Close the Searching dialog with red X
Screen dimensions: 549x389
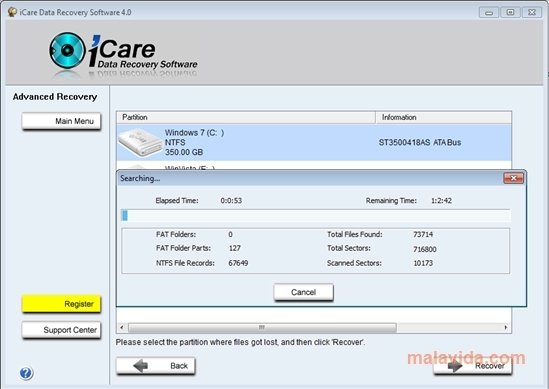513,178
